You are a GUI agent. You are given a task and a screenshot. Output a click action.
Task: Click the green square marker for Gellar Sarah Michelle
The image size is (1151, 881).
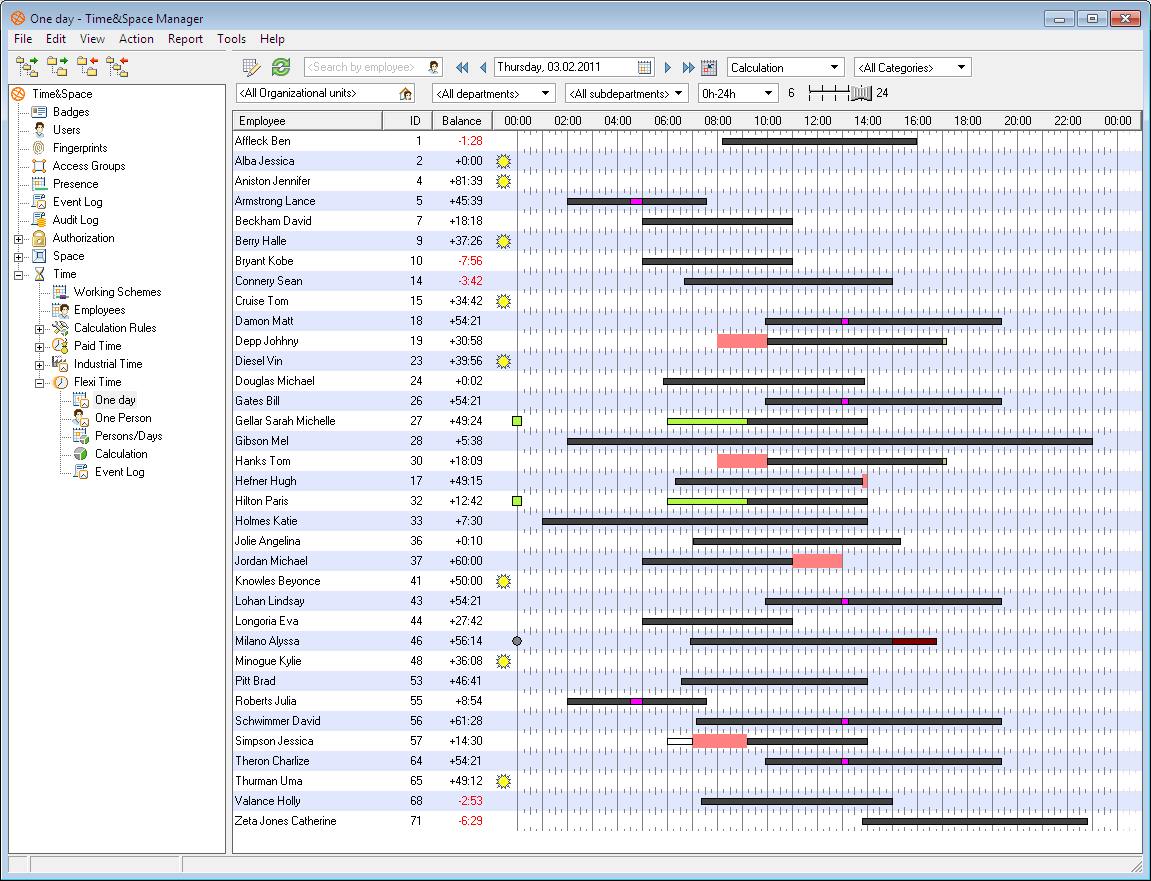[517, 421]
